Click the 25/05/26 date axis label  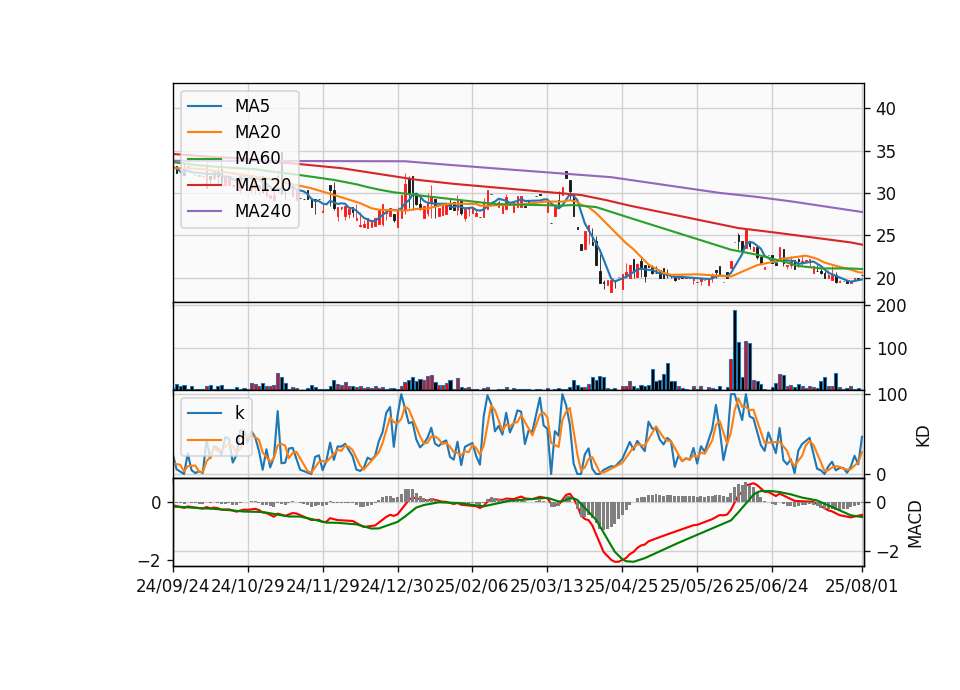pyautogui.click(x=697, y=586)
